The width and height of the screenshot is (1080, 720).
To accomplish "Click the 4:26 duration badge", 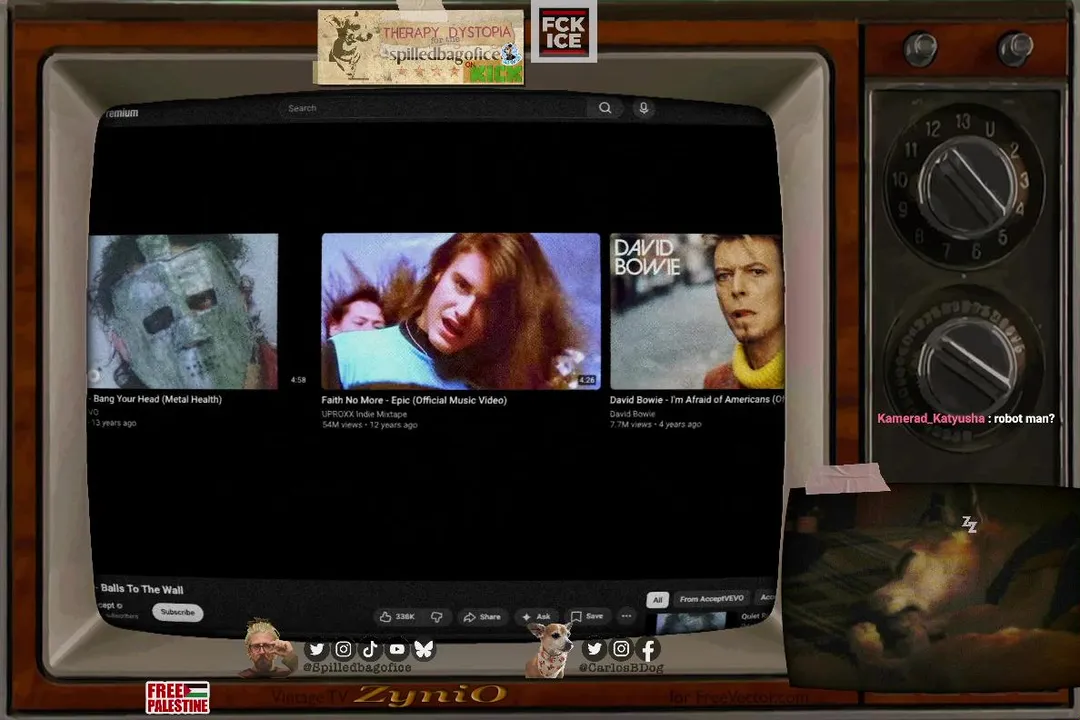I will (587, 380).
